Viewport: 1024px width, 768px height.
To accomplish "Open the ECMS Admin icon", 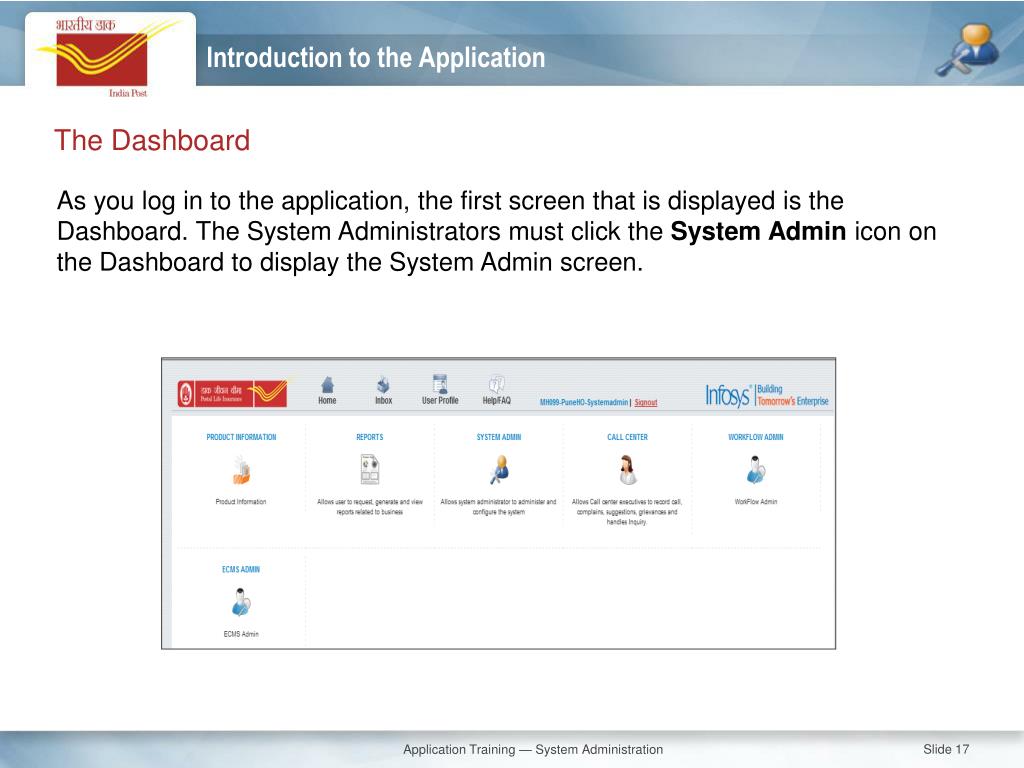I will (241, 602).
